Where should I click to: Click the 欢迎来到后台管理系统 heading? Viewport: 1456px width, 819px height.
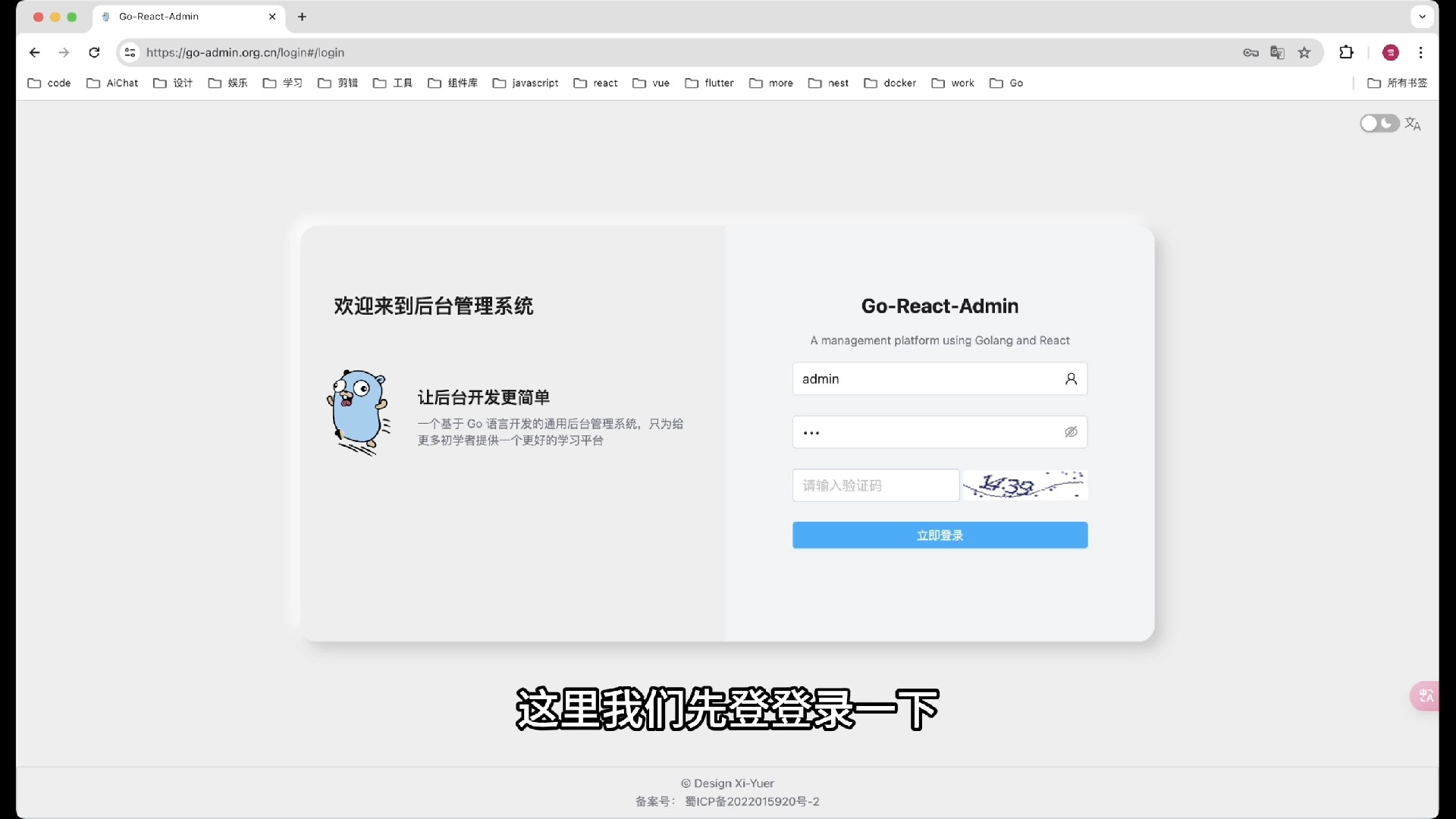pos(434,306)
